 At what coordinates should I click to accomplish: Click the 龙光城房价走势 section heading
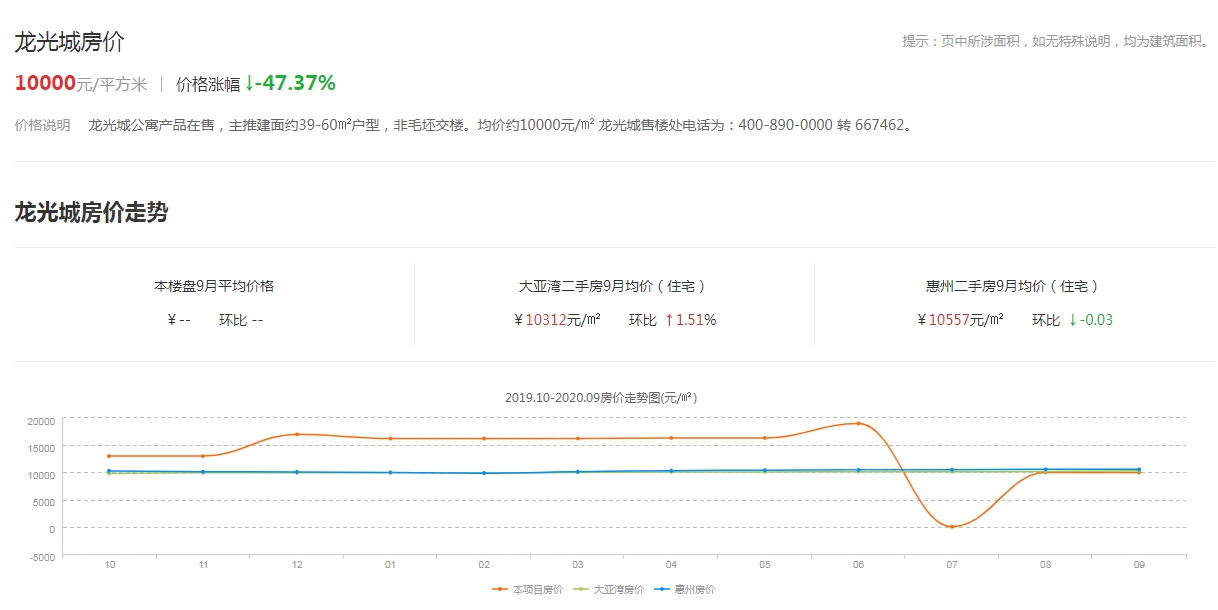[x=91, y=212]
